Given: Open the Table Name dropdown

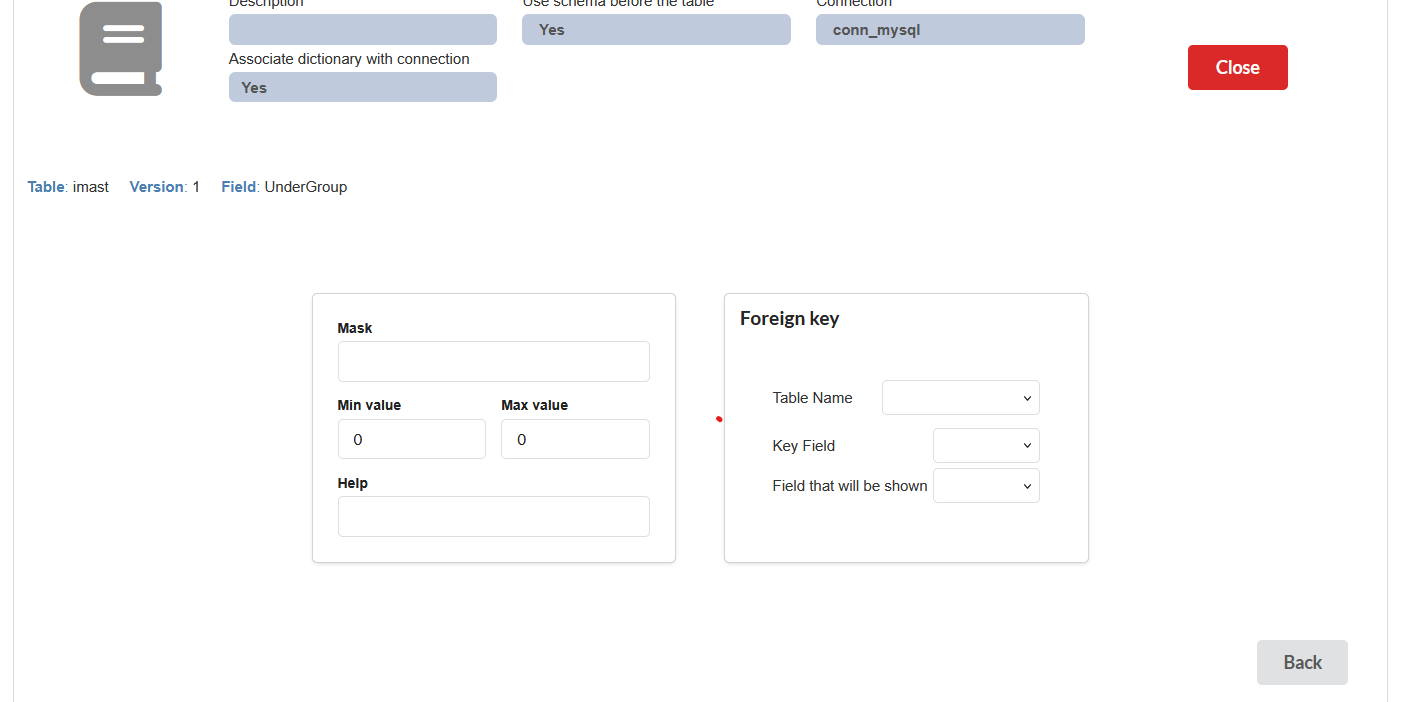Looking at the screenshot, I should pyautogui.click(x=960, y=398).
